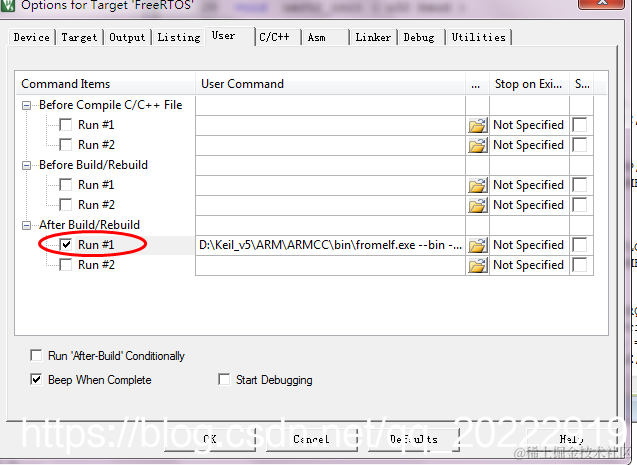Click the Keil icon in the title bar
Image resolution: width=637 pixels, height=465 pixels.
[x=8, y=5]
